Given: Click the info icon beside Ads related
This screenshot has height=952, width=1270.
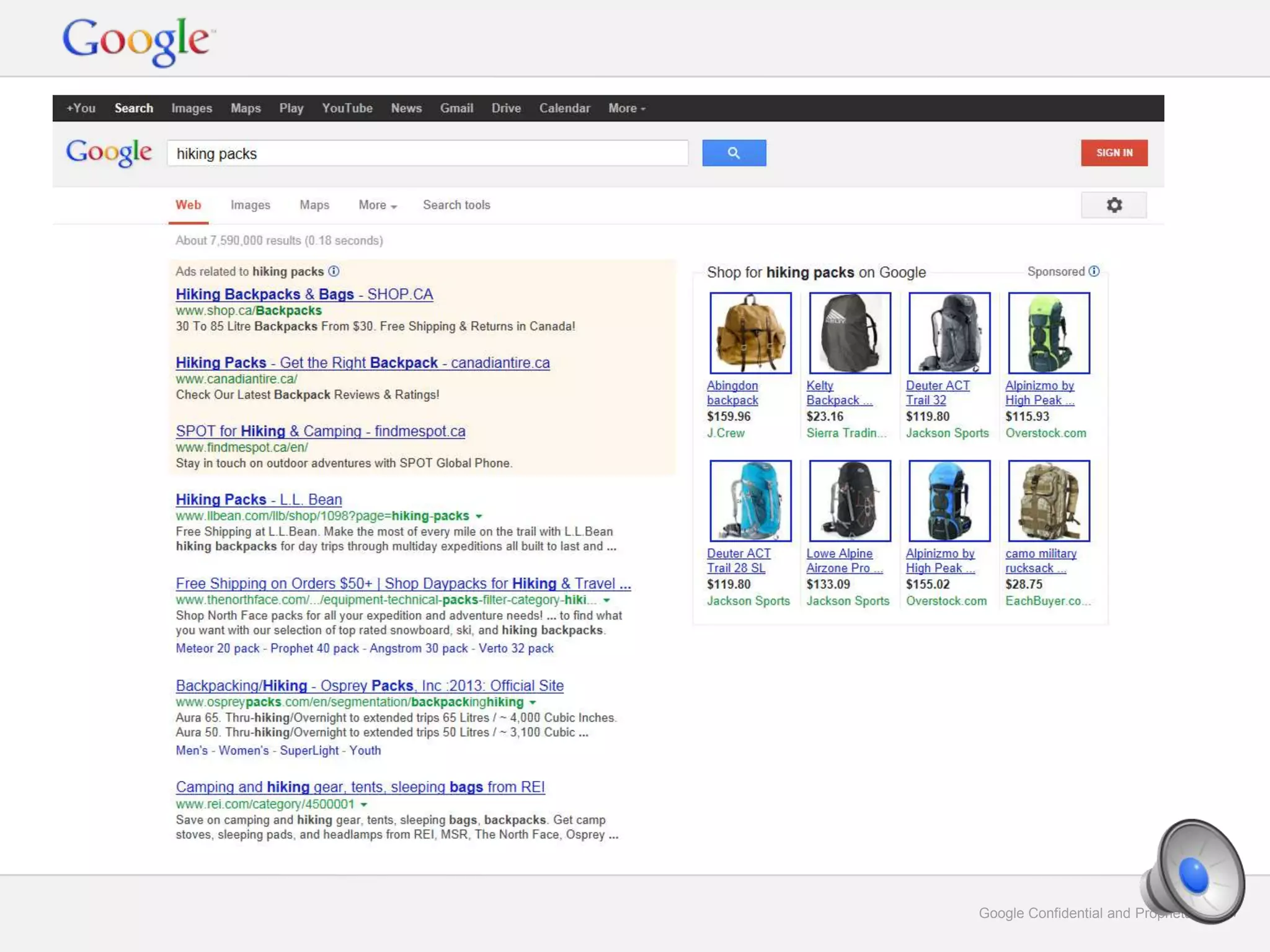Looking at the screenshot, I should click(x=334, y=271).
